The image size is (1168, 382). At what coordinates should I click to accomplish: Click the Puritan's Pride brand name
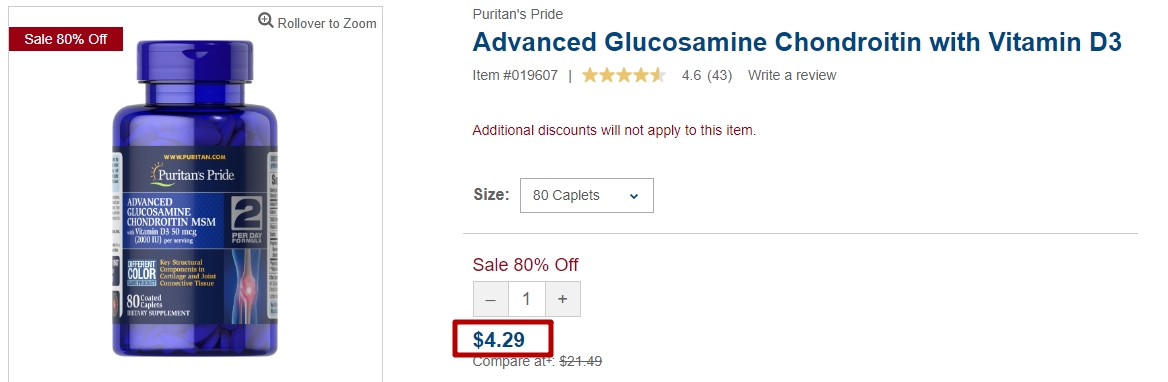coord(518,14)
